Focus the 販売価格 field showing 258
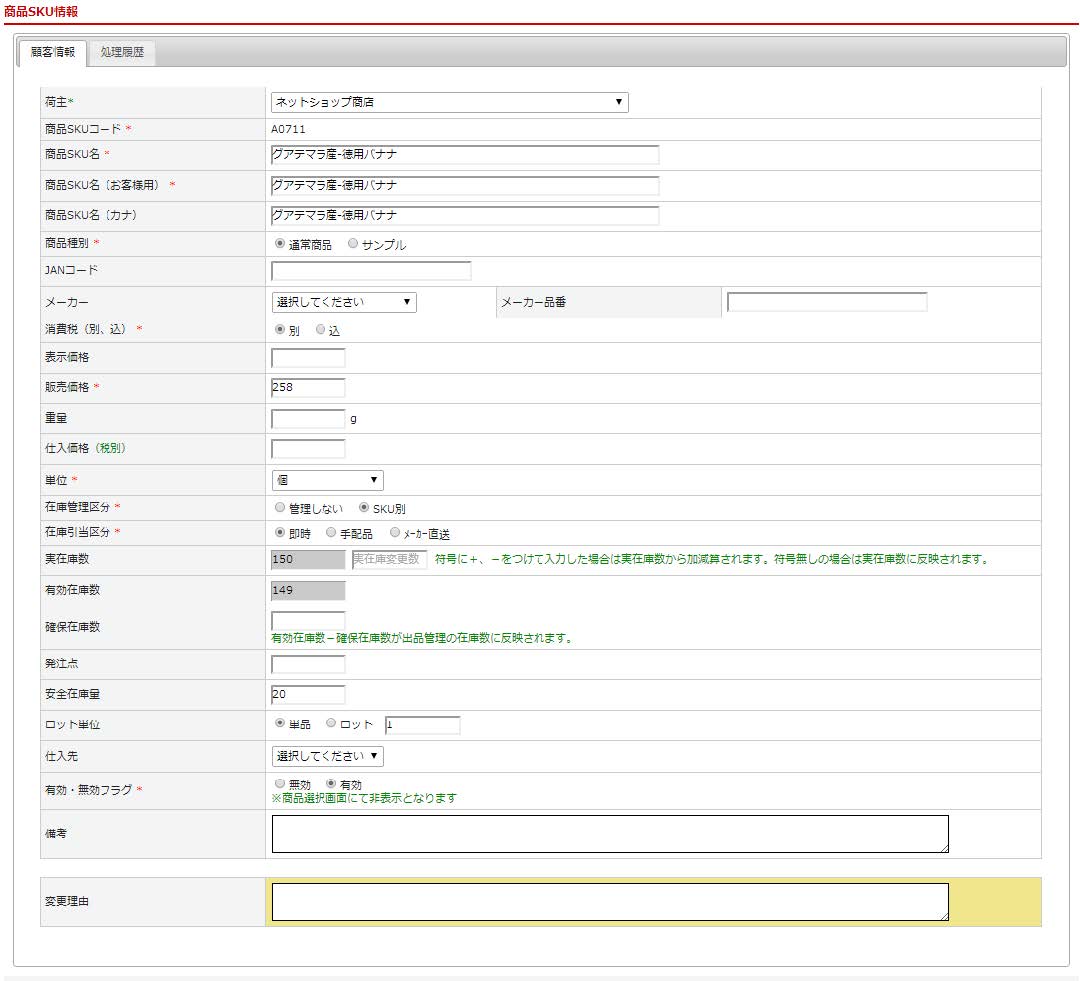The height and width of the screenshot is (981, 1080). (308, 388)
